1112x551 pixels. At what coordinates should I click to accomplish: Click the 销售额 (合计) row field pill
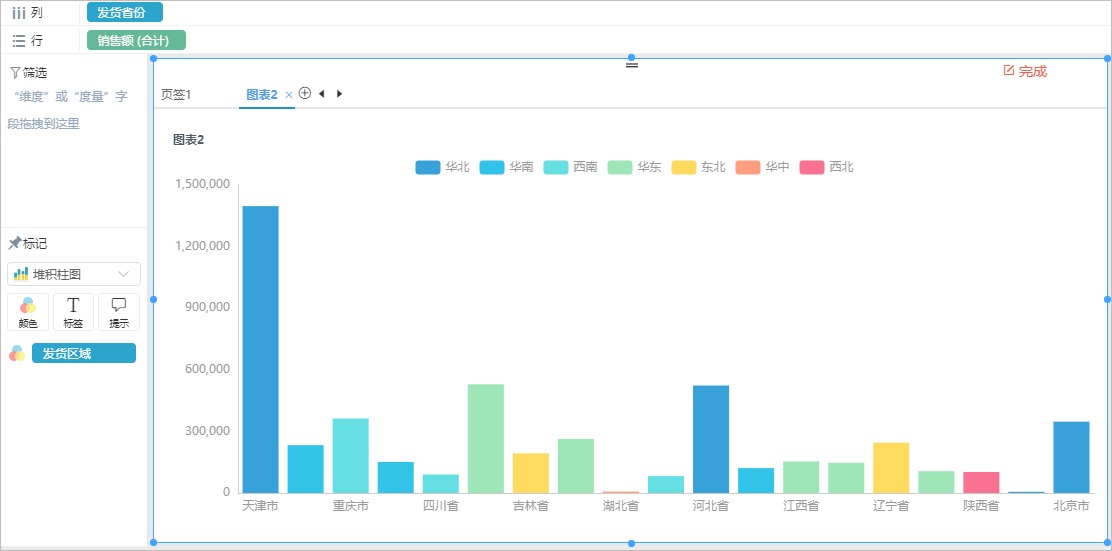[136, 40]
